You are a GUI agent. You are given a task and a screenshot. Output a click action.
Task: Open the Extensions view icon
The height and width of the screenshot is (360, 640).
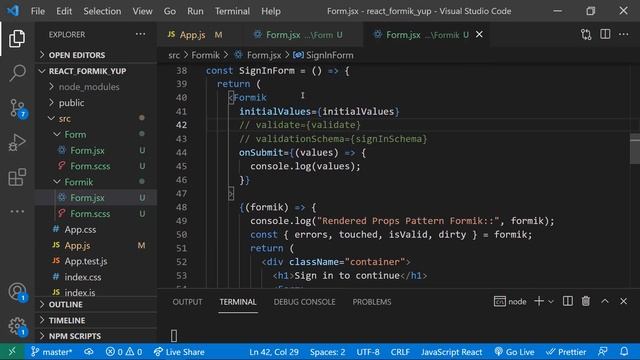(17, 177)
